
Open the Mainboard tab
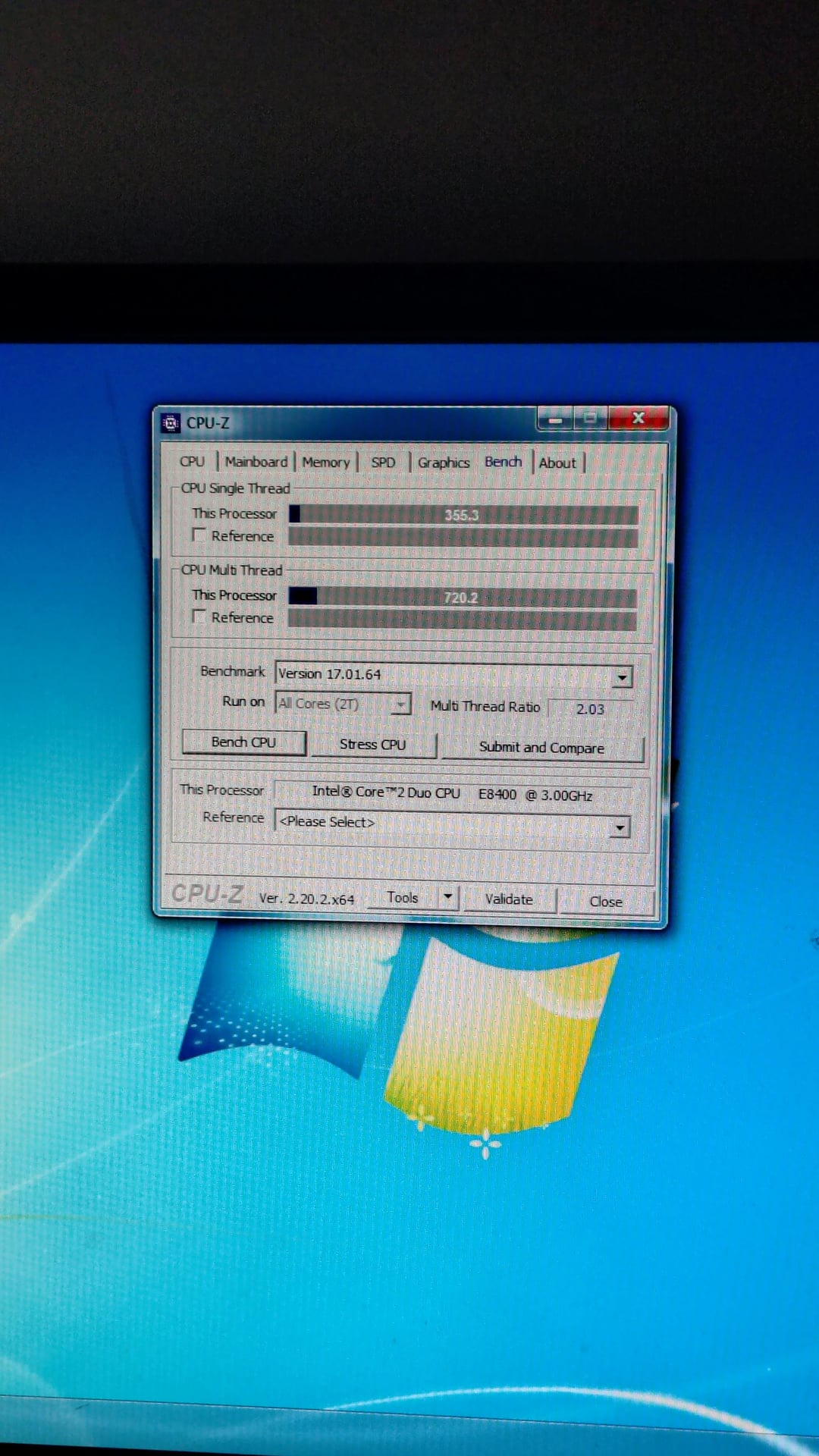[x=256, y=462]
